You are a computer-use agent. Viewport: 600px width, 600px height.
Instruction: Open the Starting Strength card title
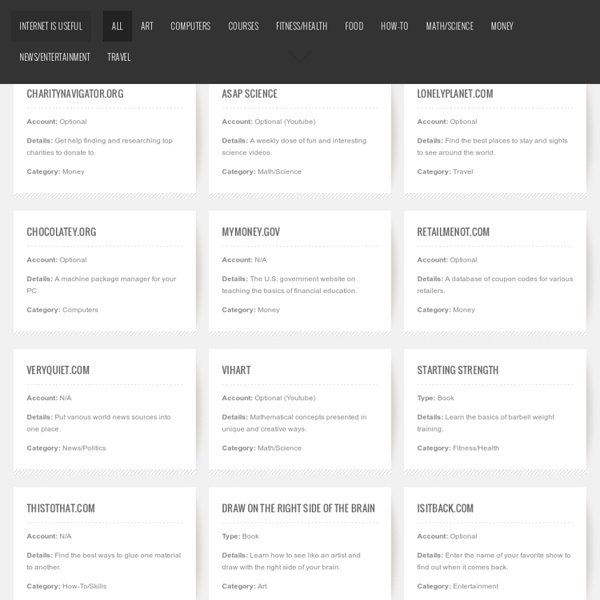coord(458,370)
